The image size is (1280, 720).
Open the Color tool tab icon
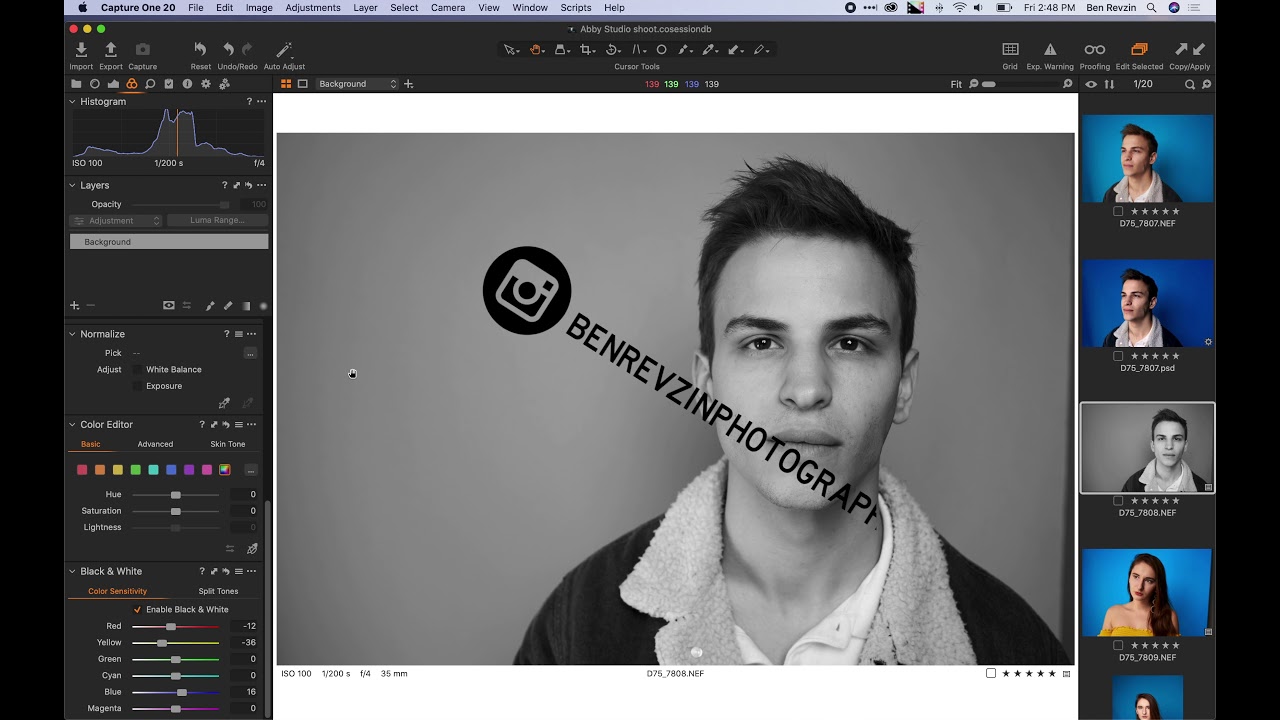click(131, 84)
